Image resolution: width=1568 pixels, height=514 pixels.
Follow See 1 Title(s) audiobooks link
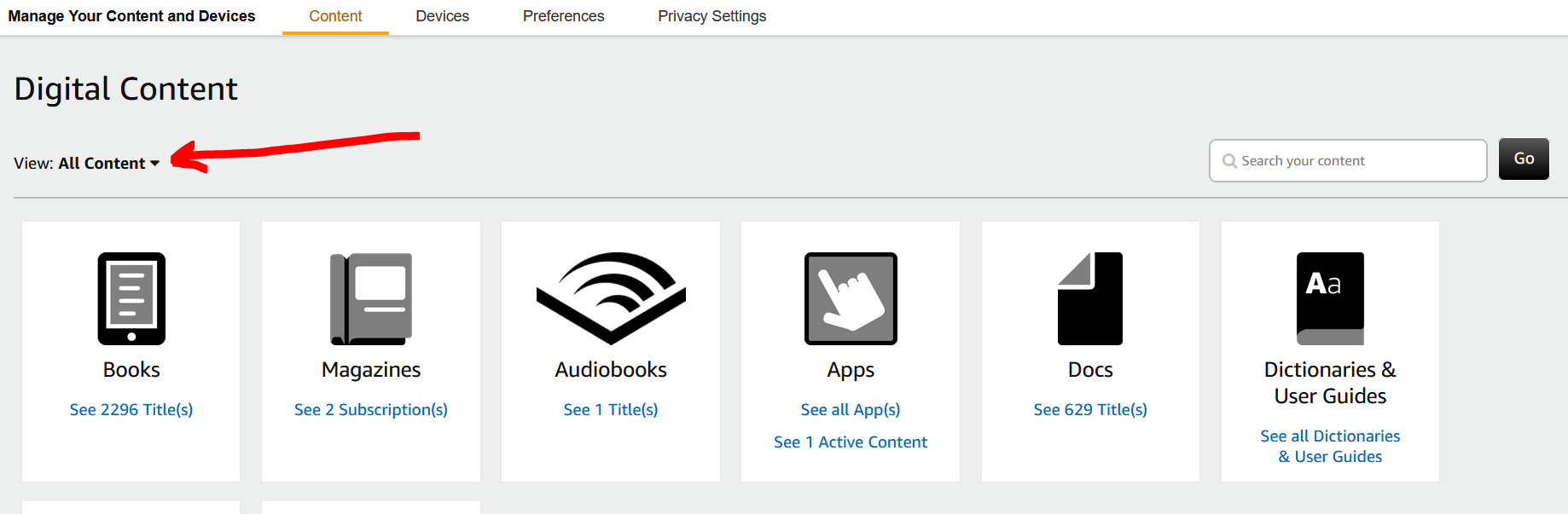pos(611,410)
